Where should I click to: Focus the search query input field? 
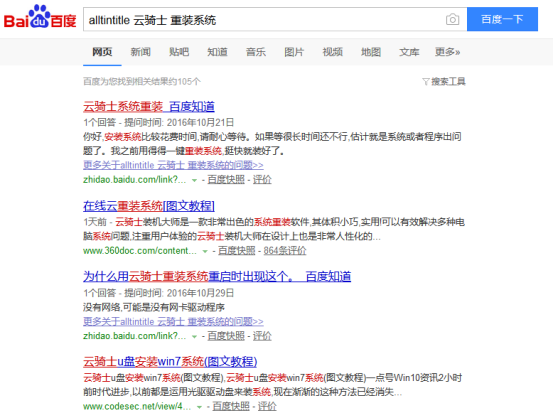click(263, 20)
